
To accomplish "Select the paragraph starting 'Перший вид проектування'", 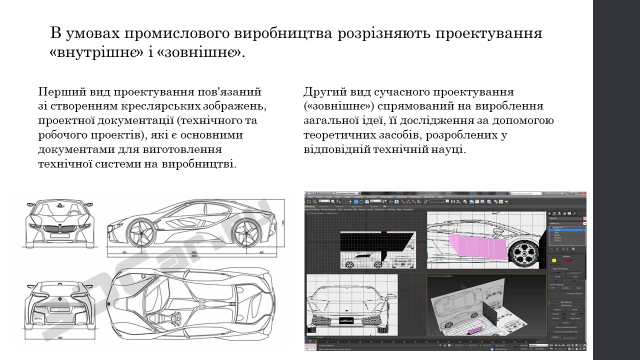I will [152, 127].
